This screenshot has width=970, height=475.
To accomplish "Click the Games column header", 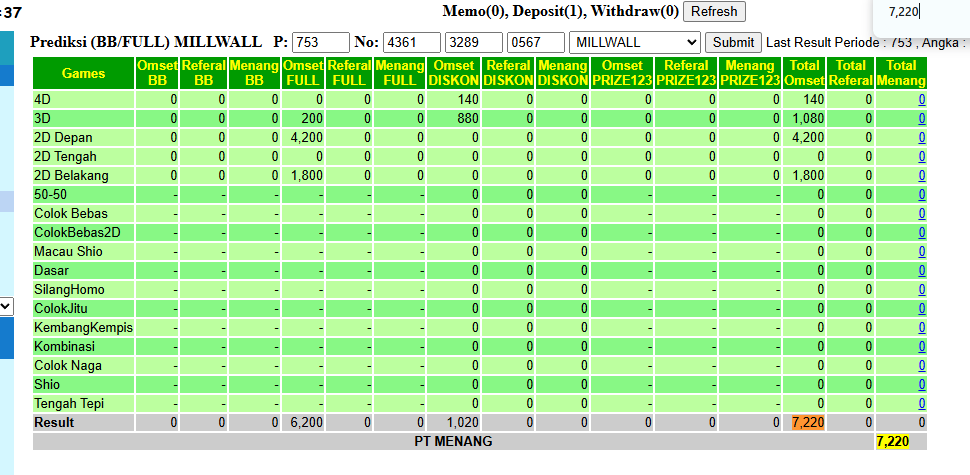I will [84, 73].
